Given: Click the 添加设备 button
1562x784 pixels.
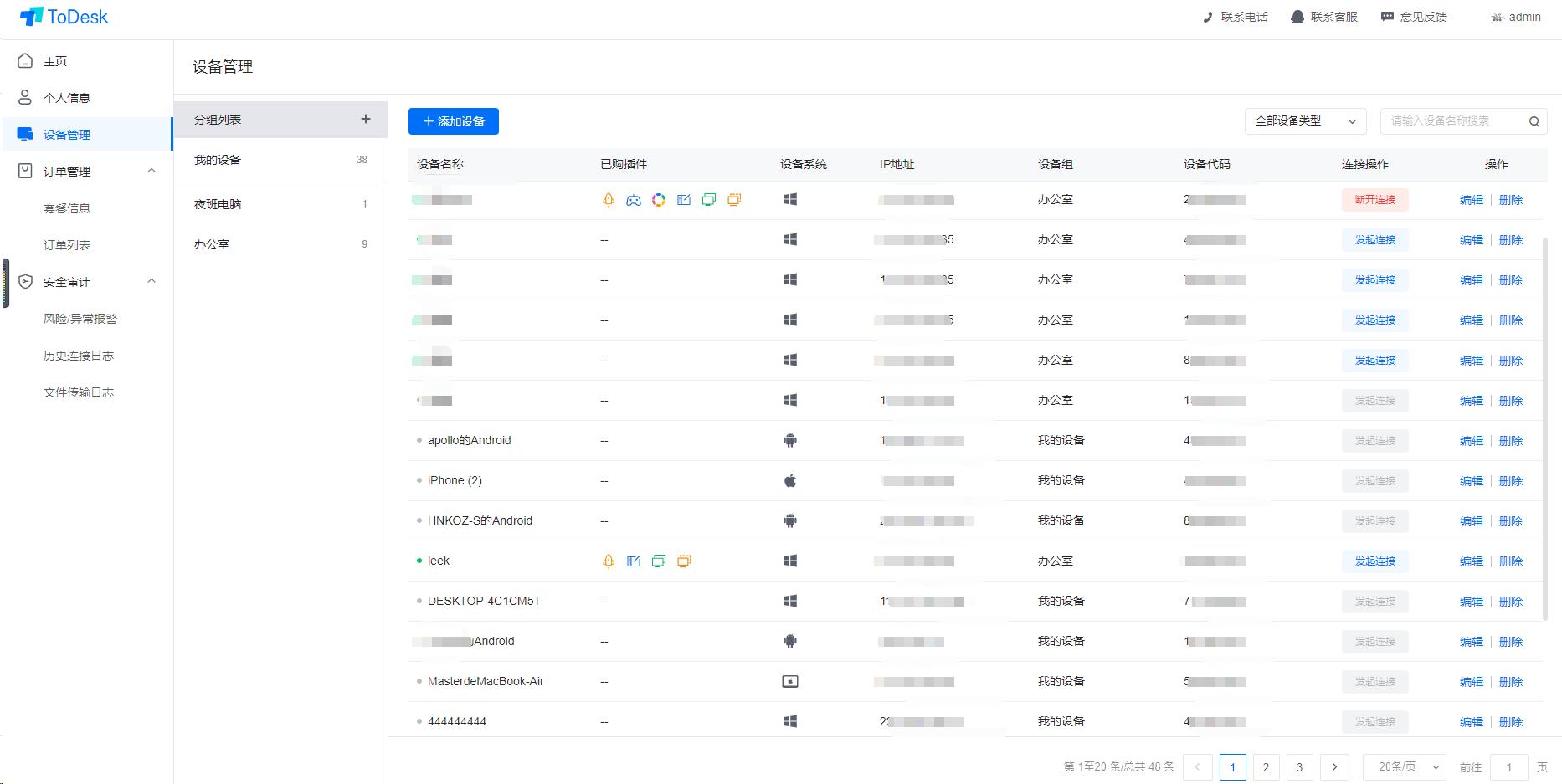Looking at the screenshot, I should pos(454,121).
